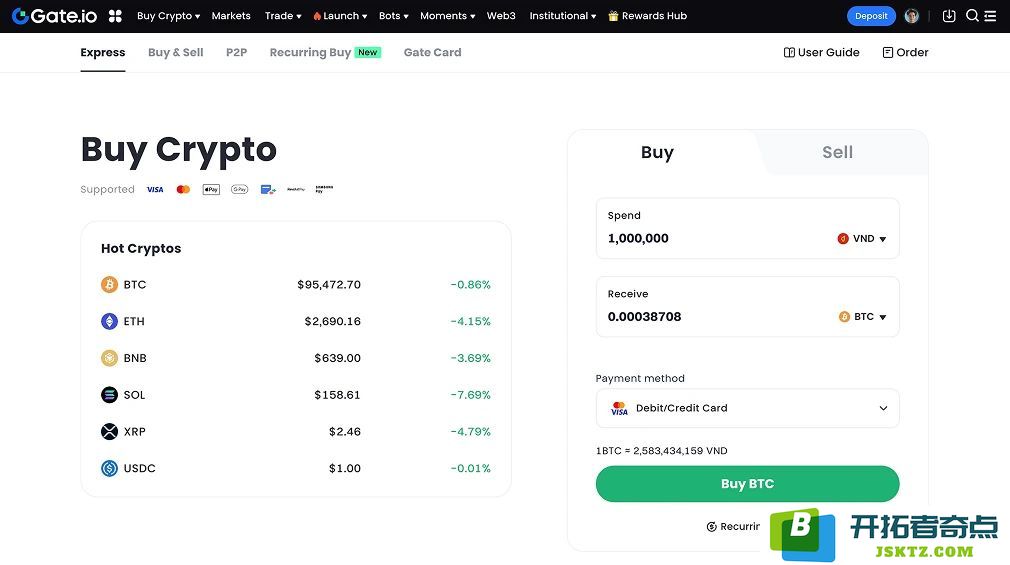Open the apps grid icon beside Gate.io logo
Viewport: 1010px width, 565px height.
(x=115, y=16)
